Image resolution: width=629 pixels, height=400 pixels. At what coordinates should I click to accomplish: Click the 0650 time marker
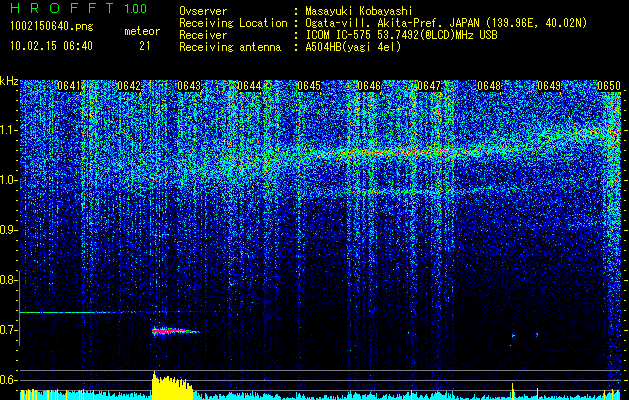click(x=609, y=86)
